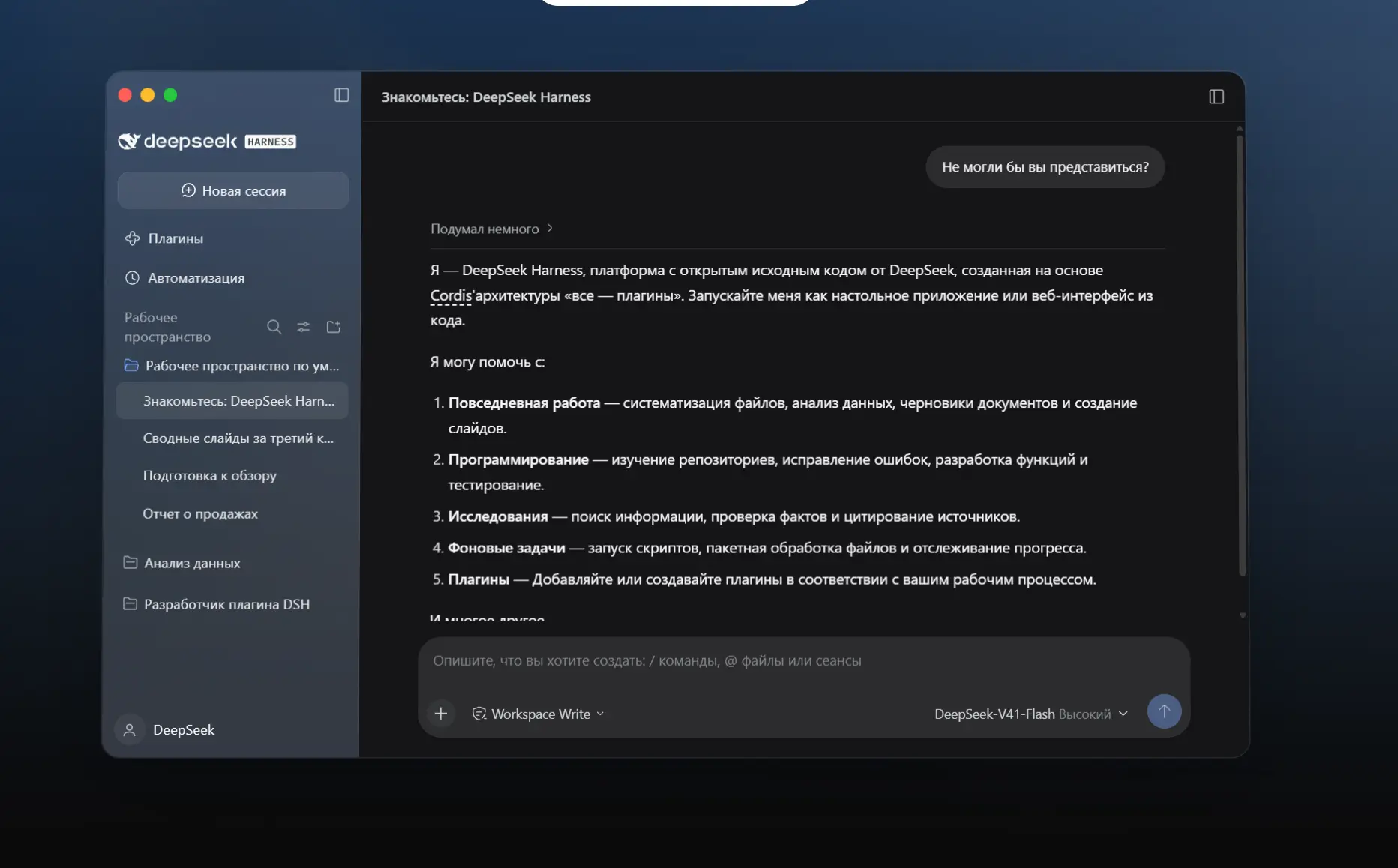This screenshot has height=868, width=1398.
Task: Click the DeepSeek Harness logo
Action: coord(207,141)
